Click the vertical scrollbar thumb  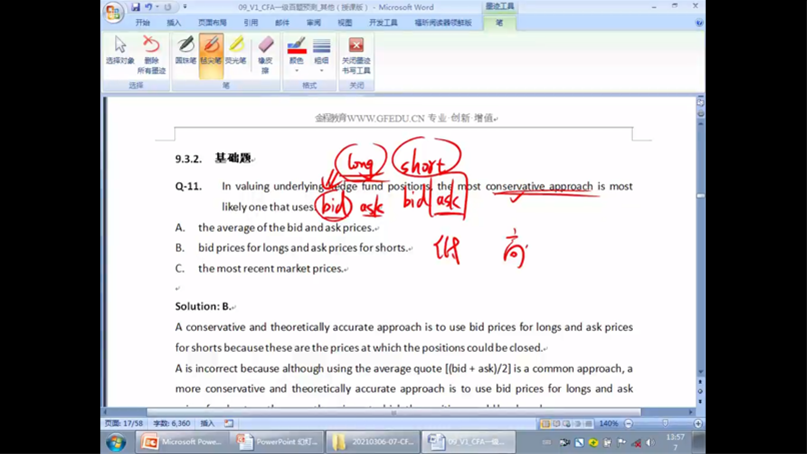(700, 196)
